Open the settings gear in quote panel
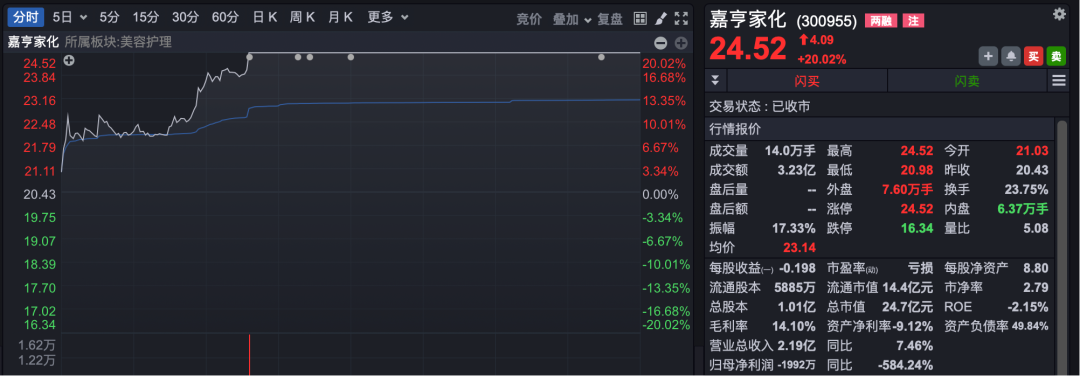The image size is (1080, 376). 1059,14
